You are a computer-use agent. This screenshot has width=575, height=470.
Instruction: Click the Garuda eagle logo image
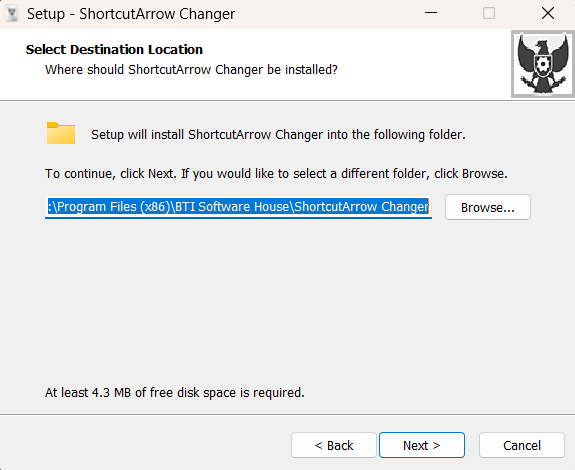tap(542, 64)
